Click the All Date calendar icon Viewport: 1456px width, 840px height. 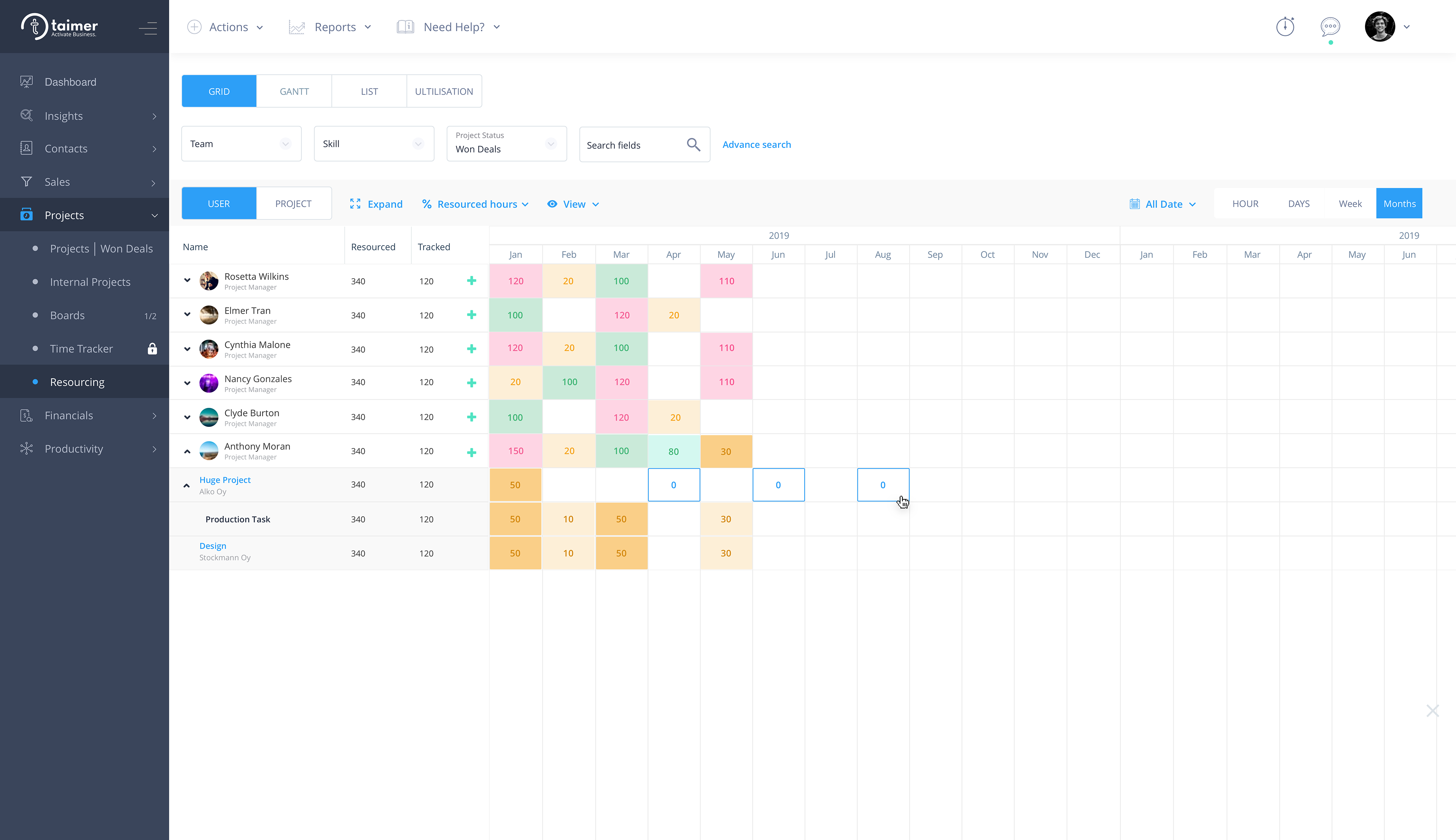1134,204
